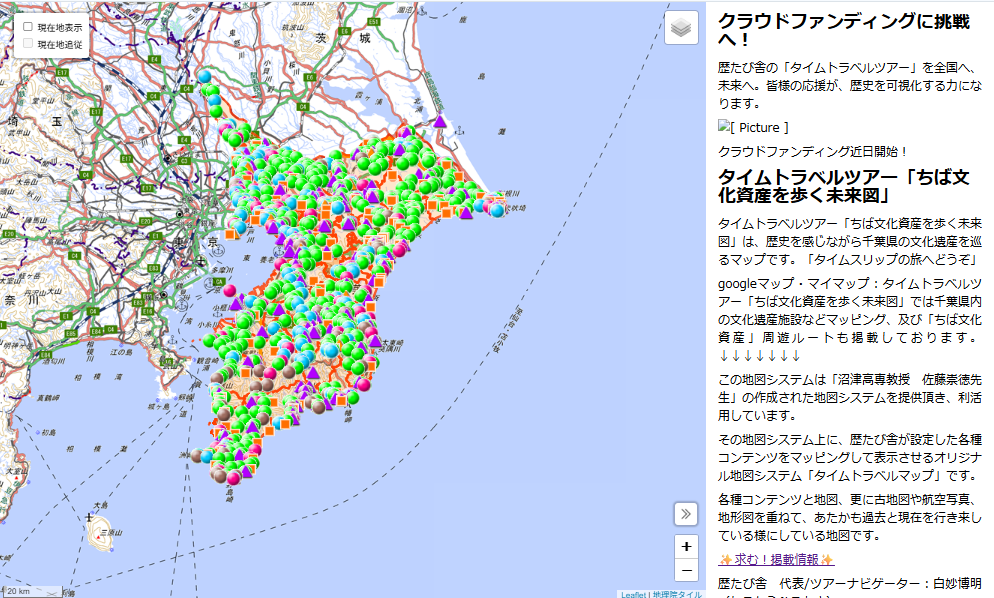The height and width of the screenshot is (598, 994).
Task: Click the northernmost blue circle marker
Action: (204, 76)
